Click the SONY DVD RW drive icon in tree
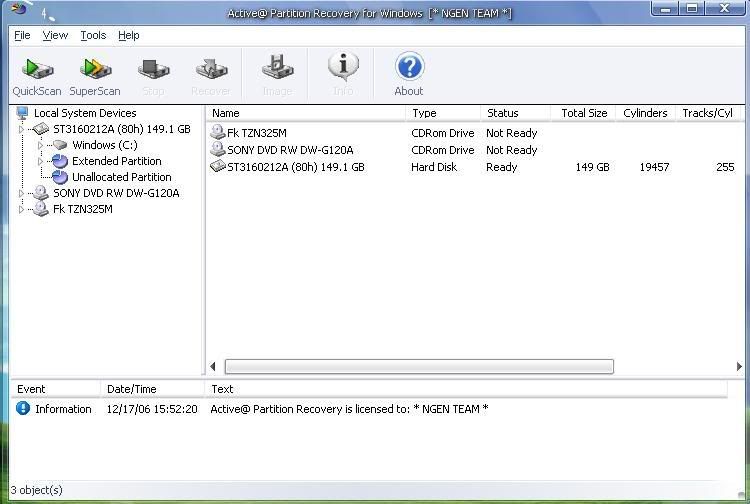Image resolution: width=750 pixels, height=504 pixels. click(41, 193)
